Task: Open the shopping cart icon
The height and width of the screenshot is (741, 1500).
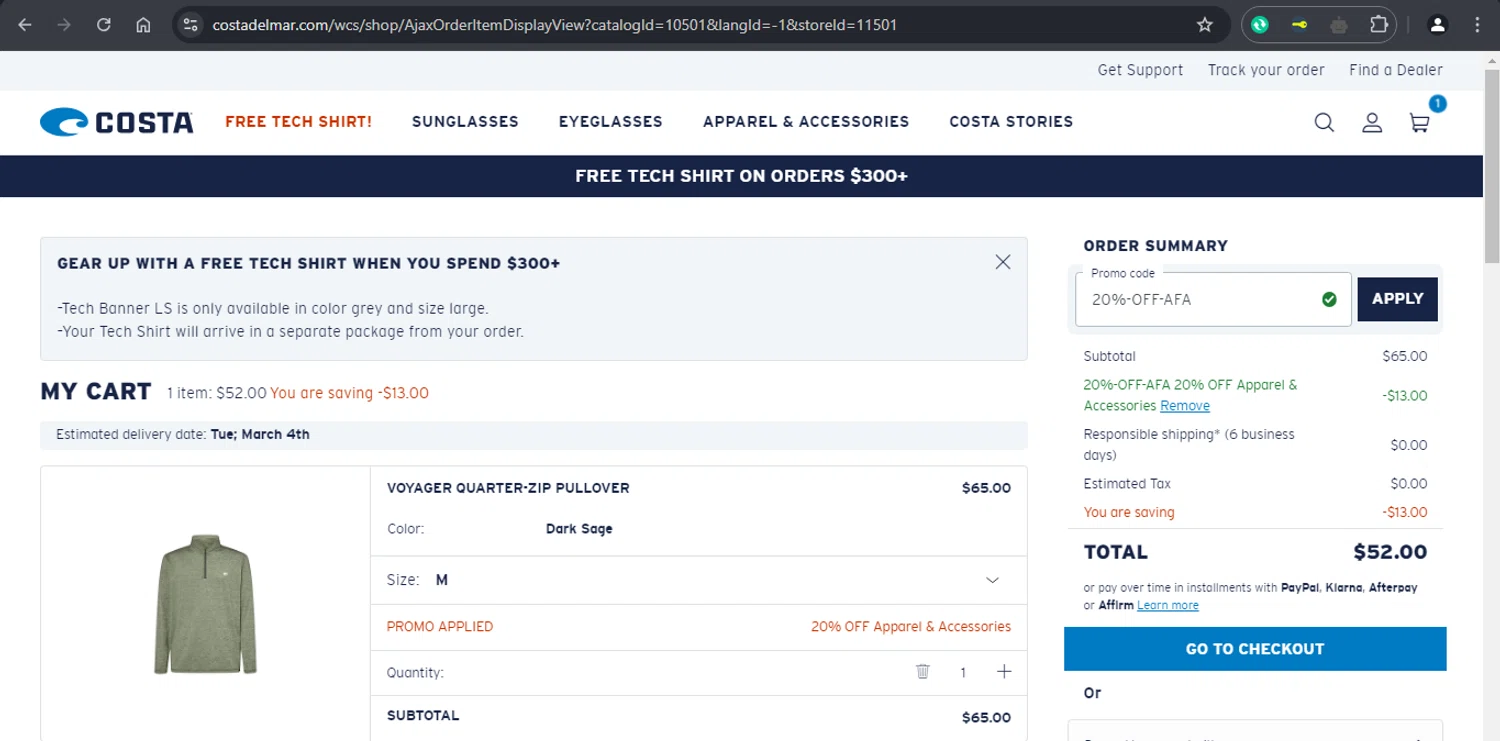Action: tap(1419, 122)
